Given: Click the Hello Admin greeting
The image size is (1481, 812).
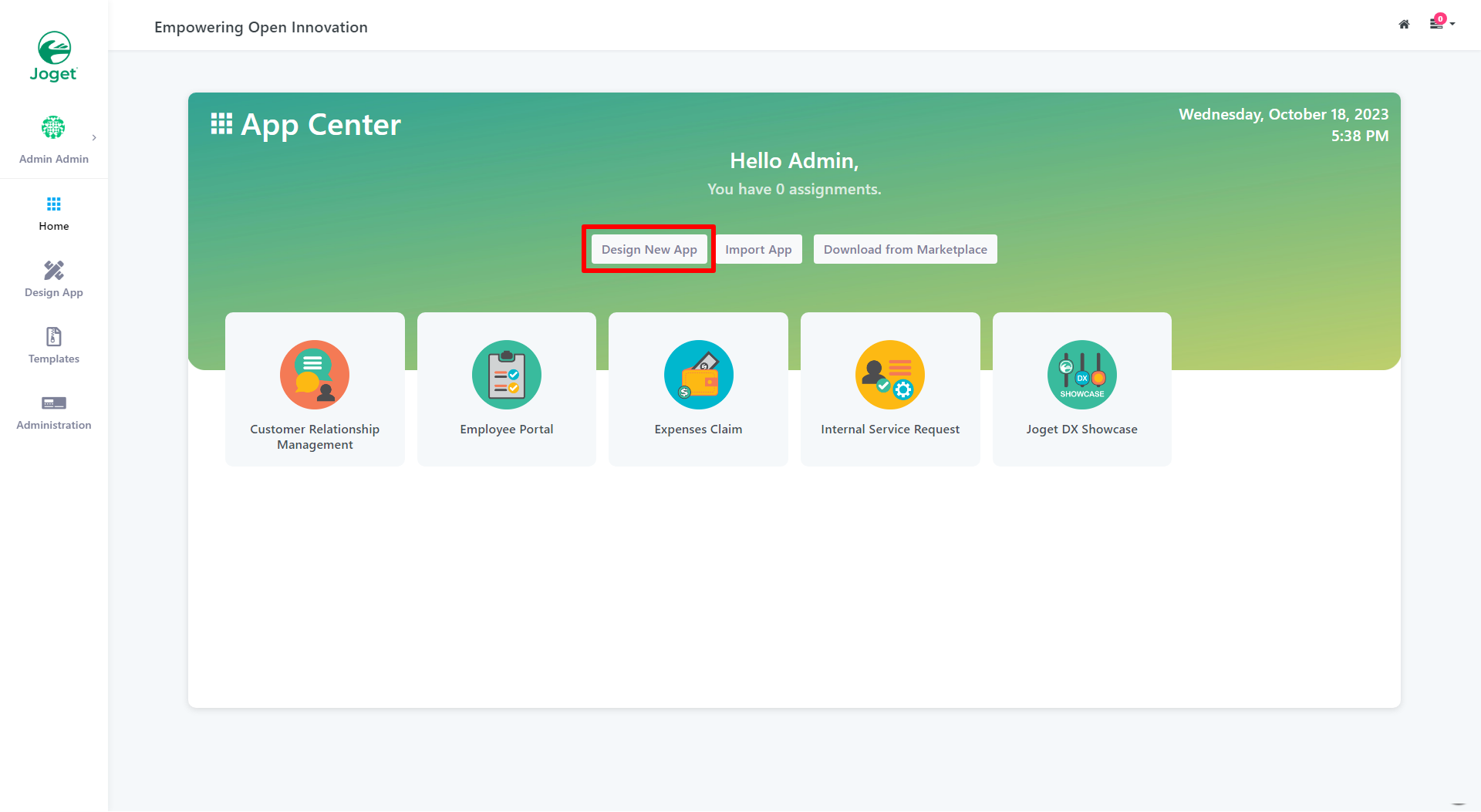Looking at the screenshot, I should pyautogui.click(x=794, y=160).
